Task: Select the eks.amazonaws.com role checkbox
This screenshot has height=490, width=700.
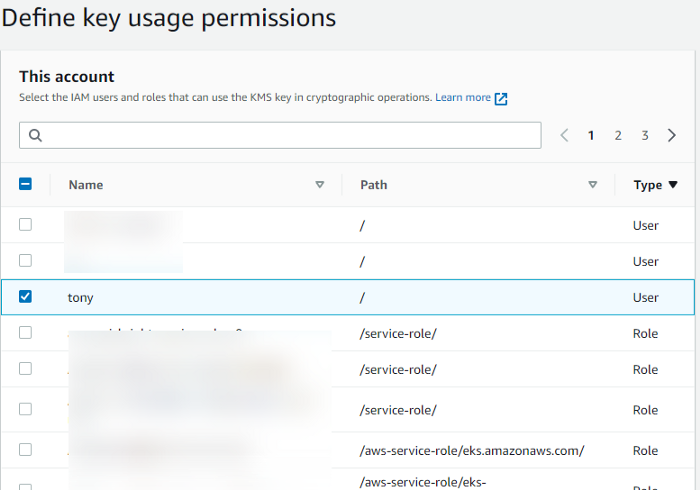Action: [x=26, y=449]
